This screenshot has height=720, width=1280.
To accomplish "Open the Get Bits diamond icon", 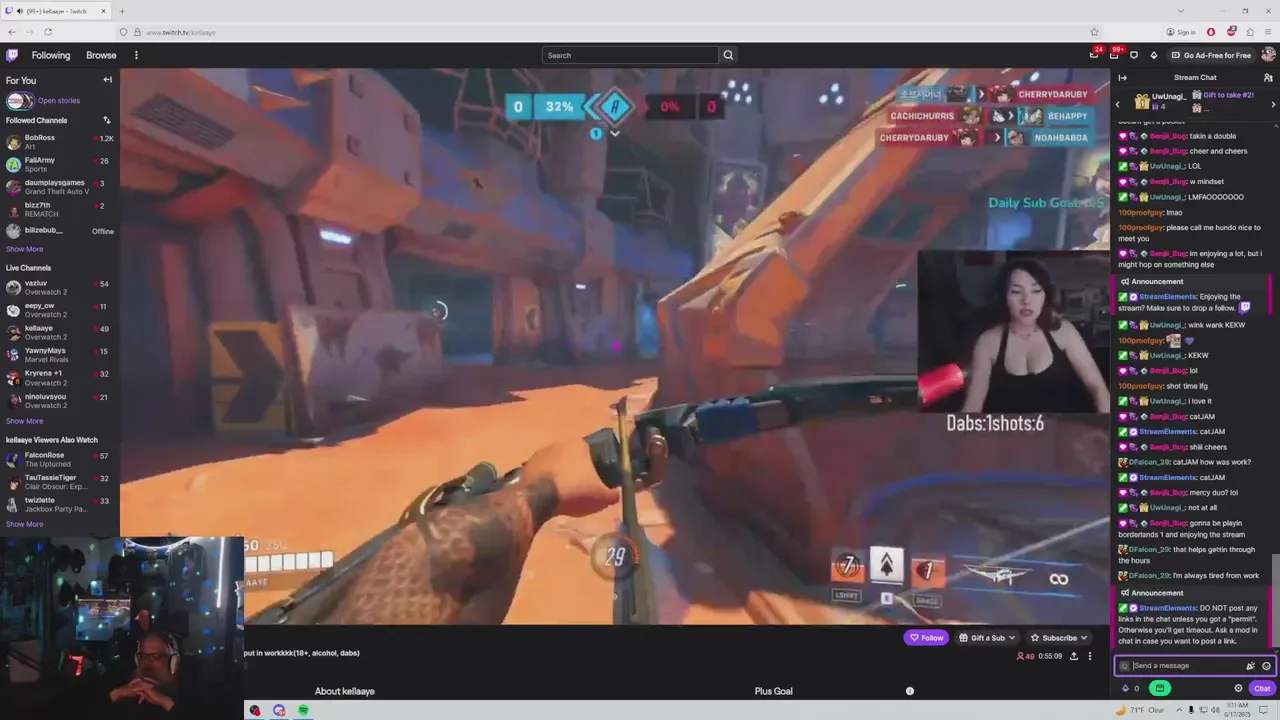I will 1153,55.
